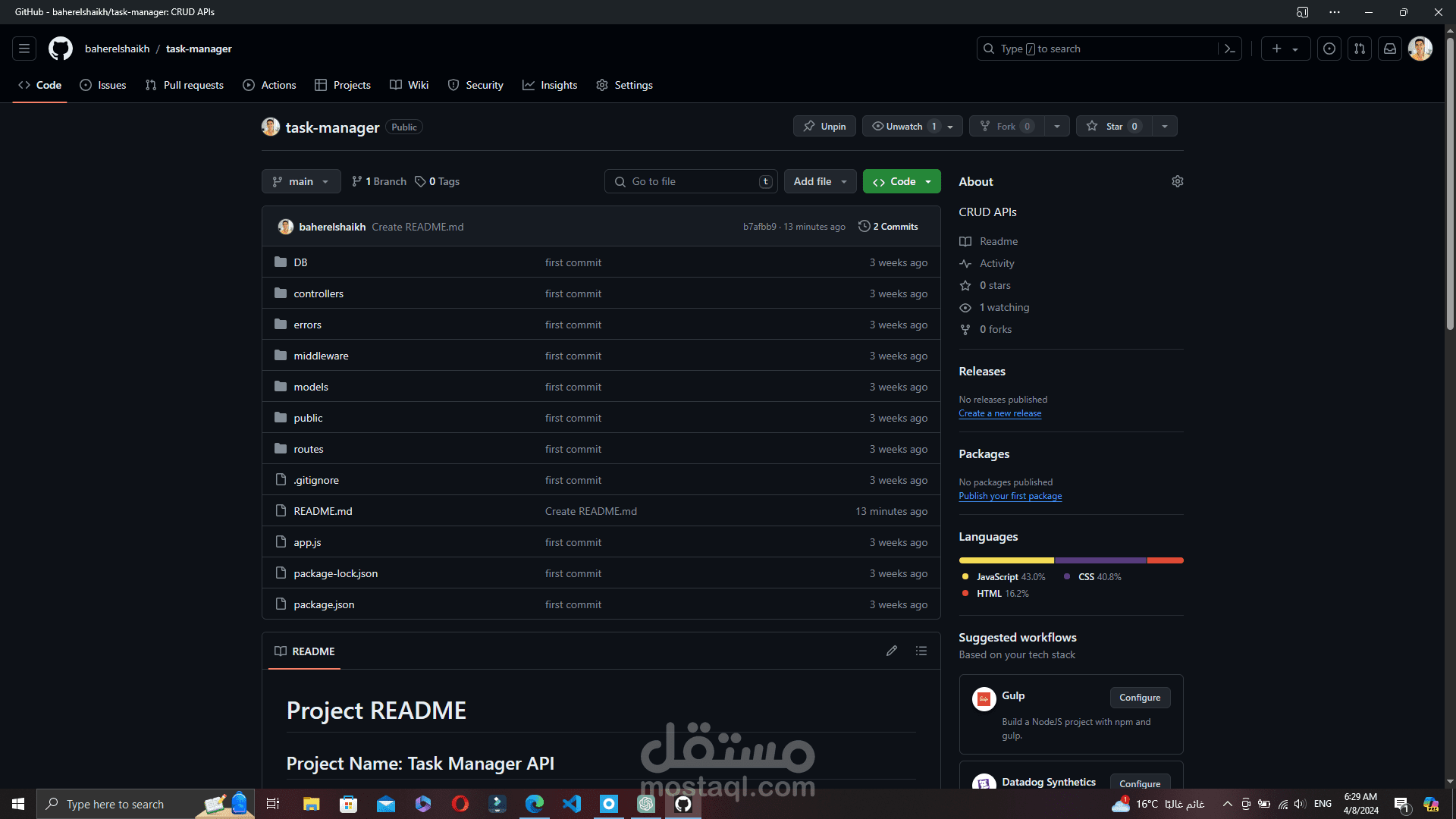Edit README with the pencil icon
Screen dimensions: 1456x819
(x=892, y=651)
